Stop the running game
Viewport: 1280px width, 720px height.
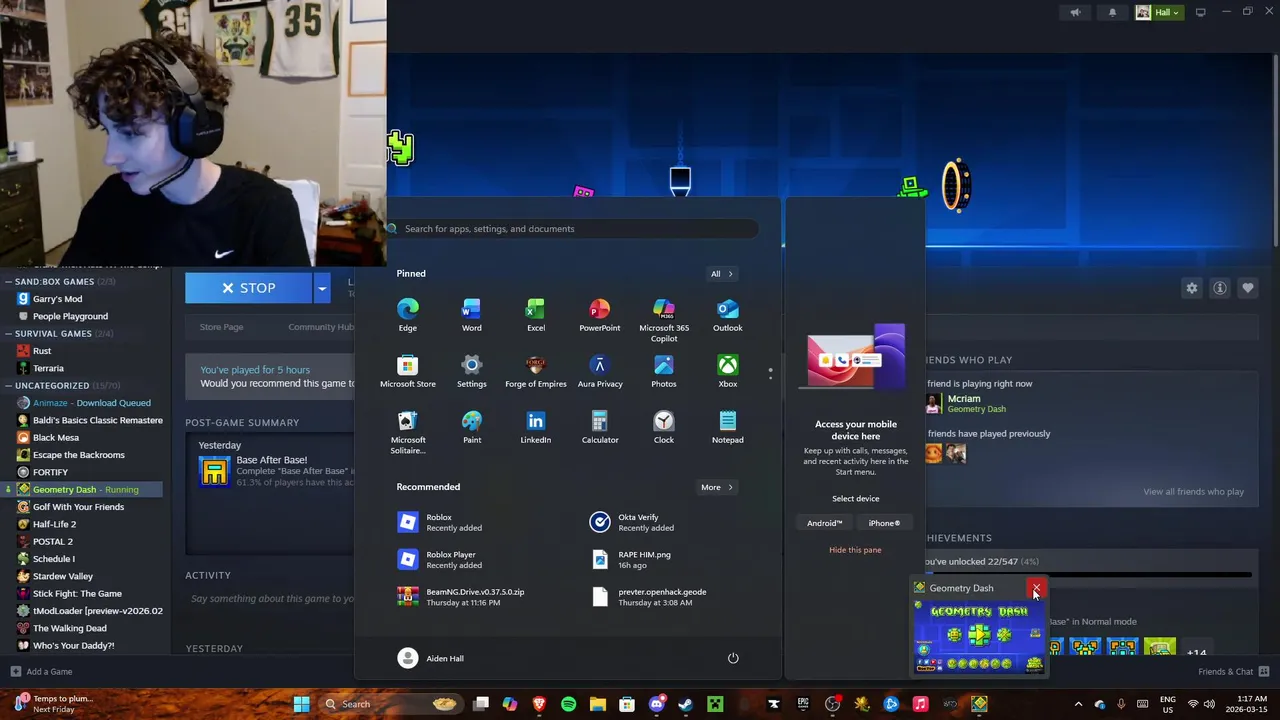249,288
